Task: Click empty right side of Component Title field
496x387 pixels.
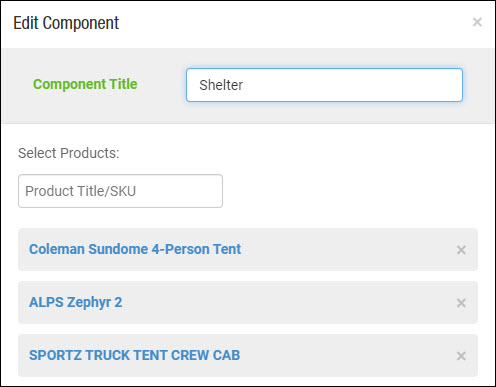Action: pos(353,85)
